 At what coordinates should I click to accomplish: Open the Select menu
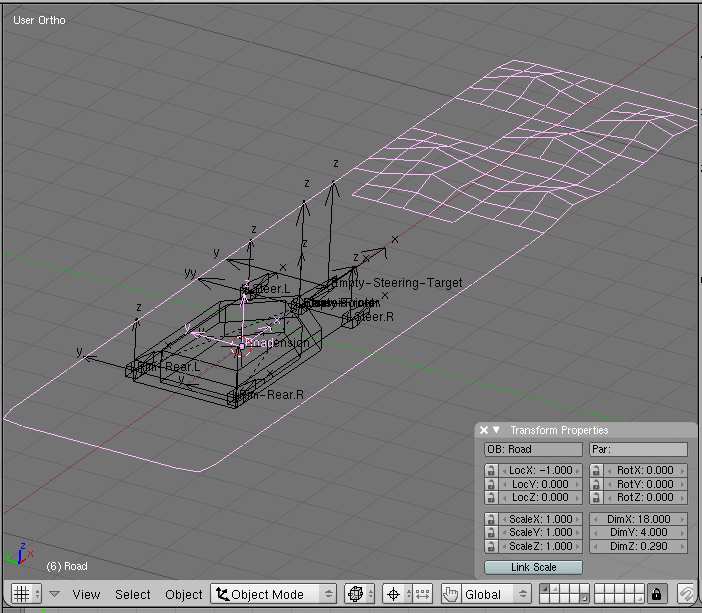click(x=133, y=595)
